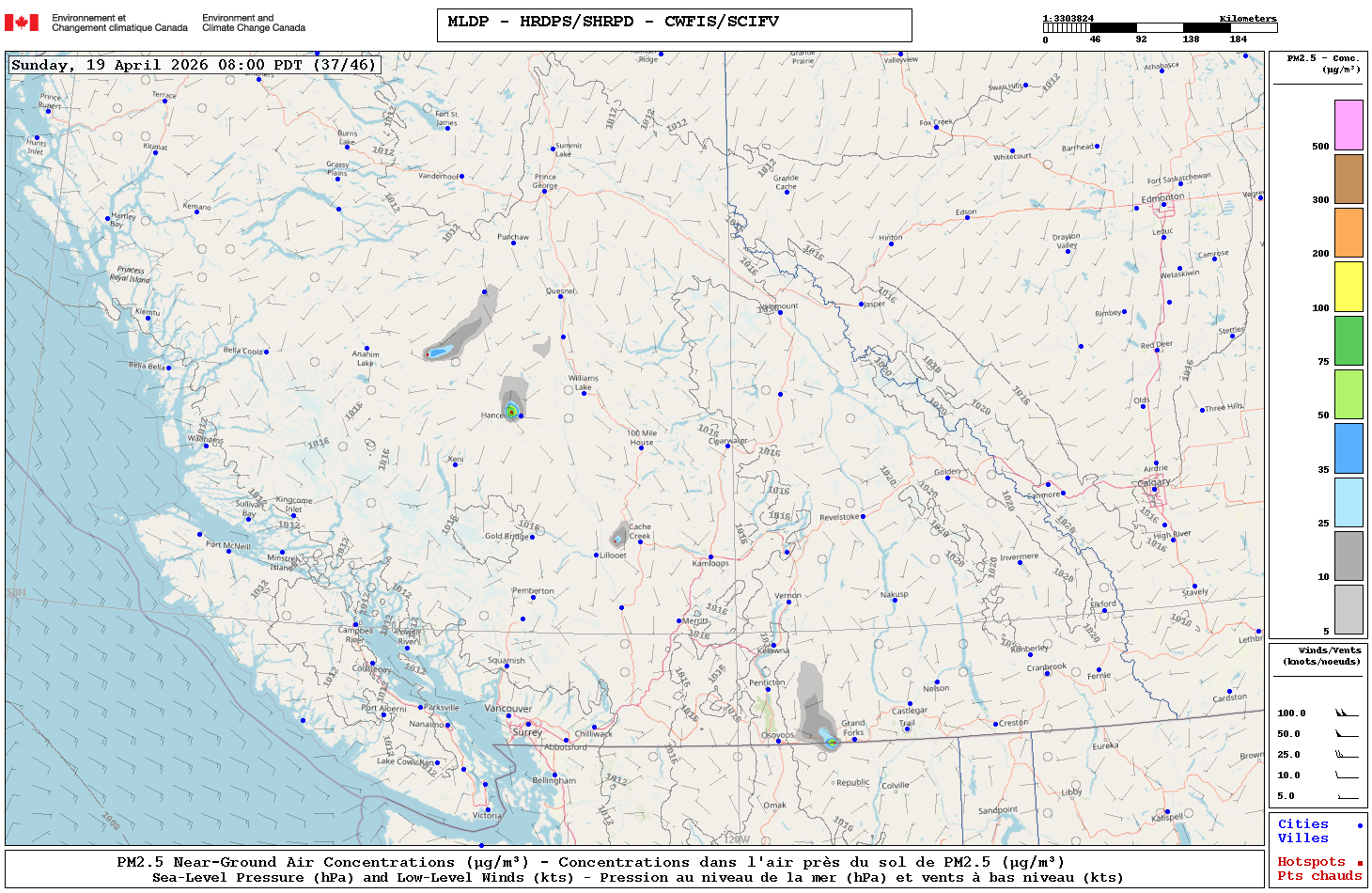This screenshot has height=893, width=1372.
Task: Click the 5 knot wind barb symbol
Action: (x=1347, y=796)
